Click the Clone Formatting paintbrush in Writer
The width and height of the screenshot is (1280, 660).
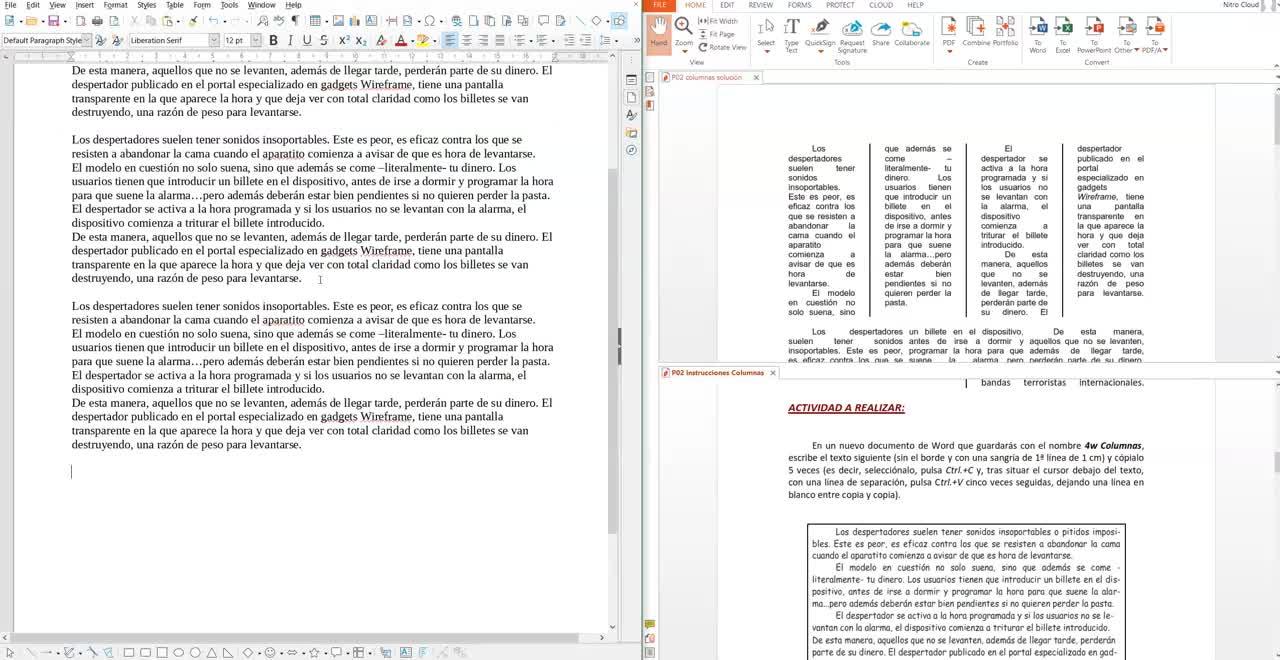click(x=193, y=20)
